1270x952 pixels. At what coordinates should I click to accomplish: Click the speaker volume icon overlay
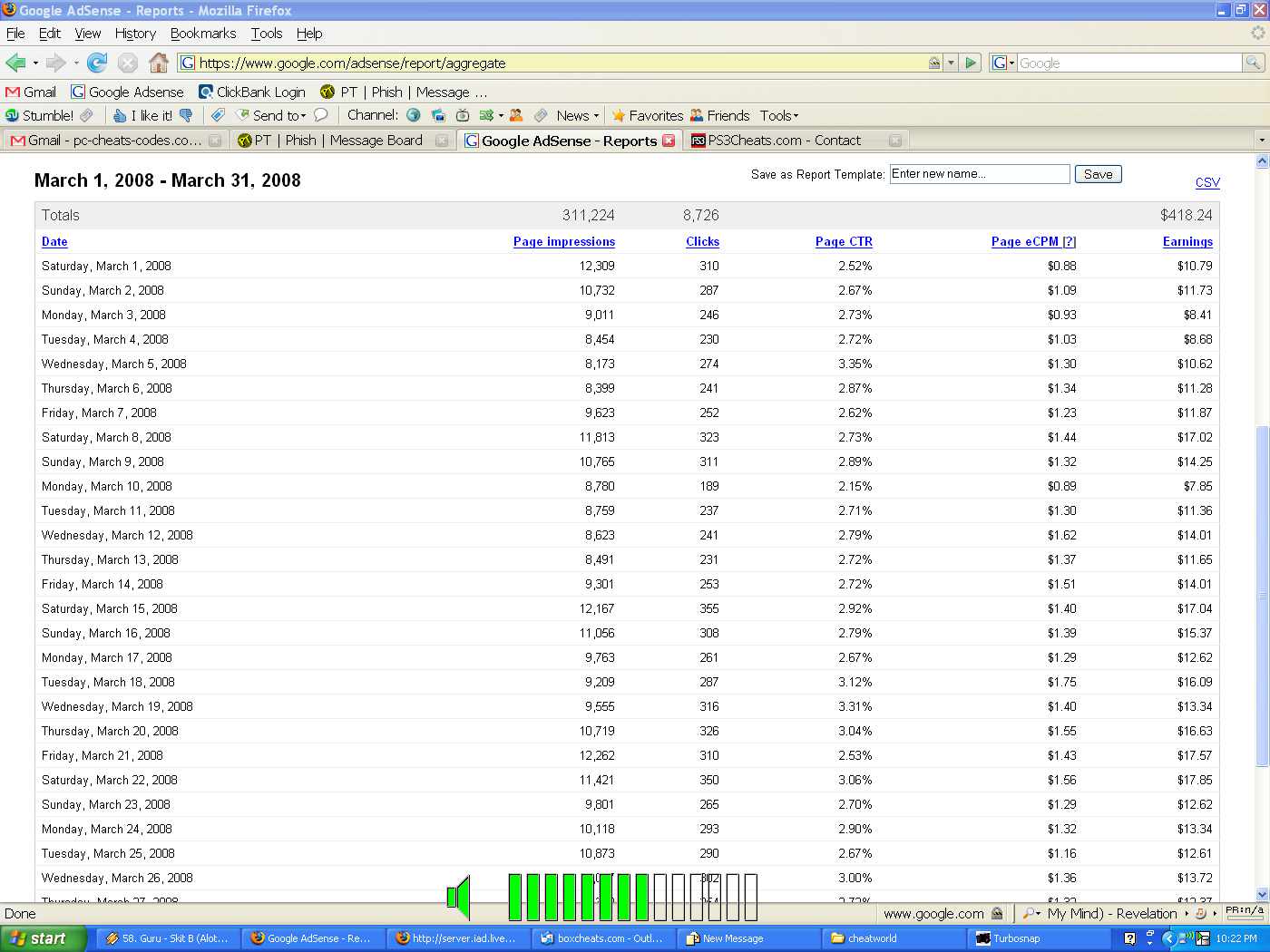click(x=459, y=898)
